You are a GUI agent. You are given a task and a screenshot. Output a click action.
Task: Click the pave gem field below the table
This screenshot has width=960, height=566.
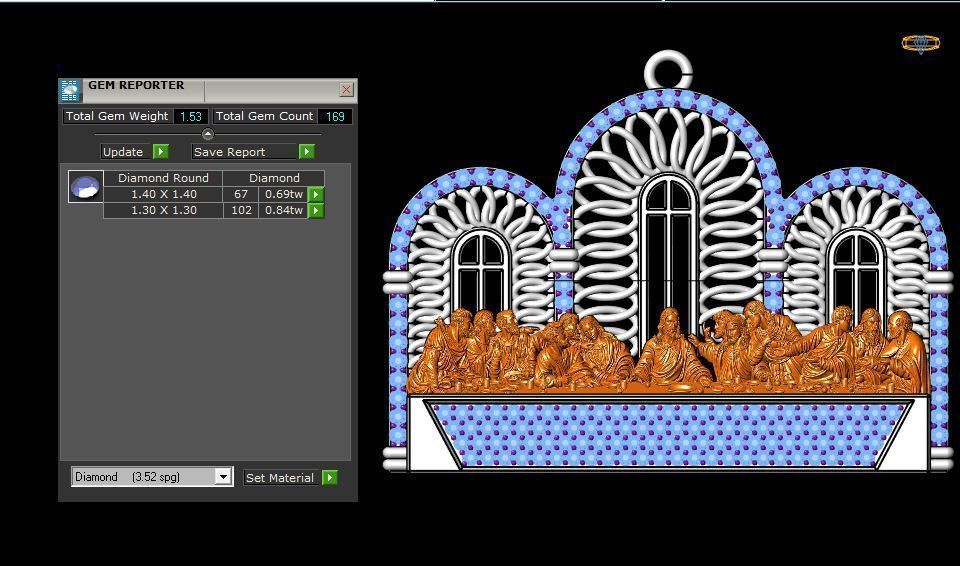(668, 434)
